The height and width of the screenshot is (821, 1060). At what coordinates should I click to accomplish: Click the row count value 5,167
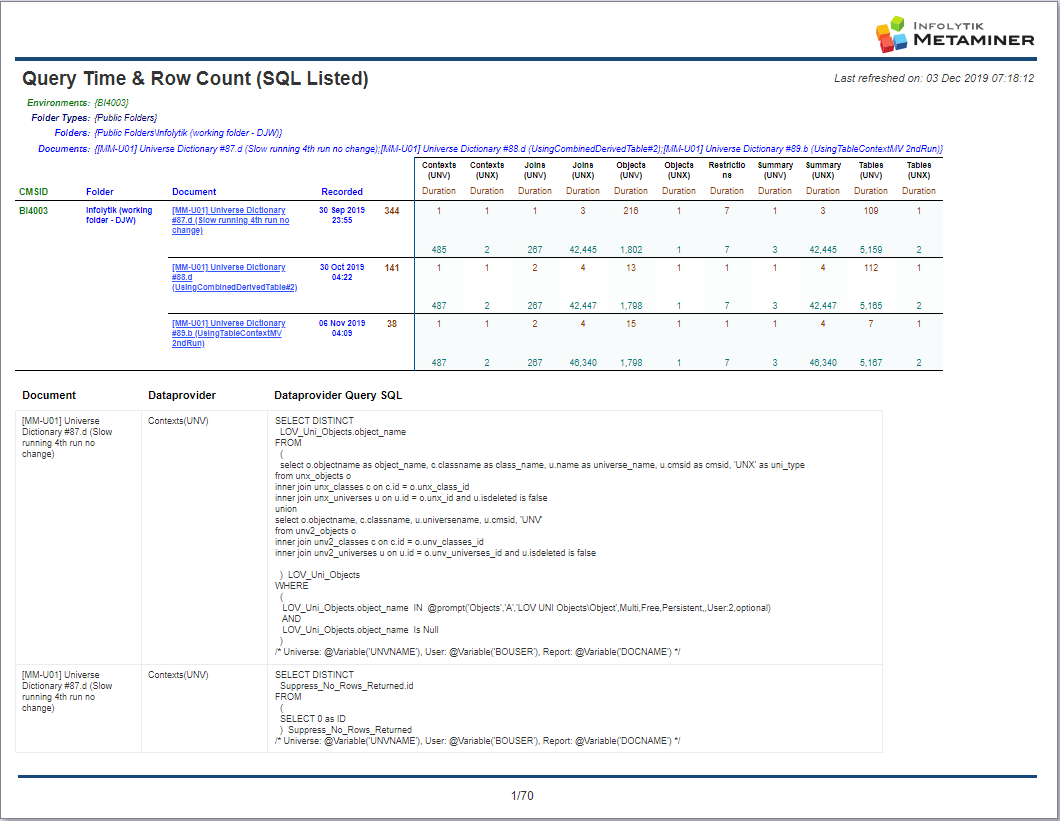pyautogui.click(x=871, y=362)
